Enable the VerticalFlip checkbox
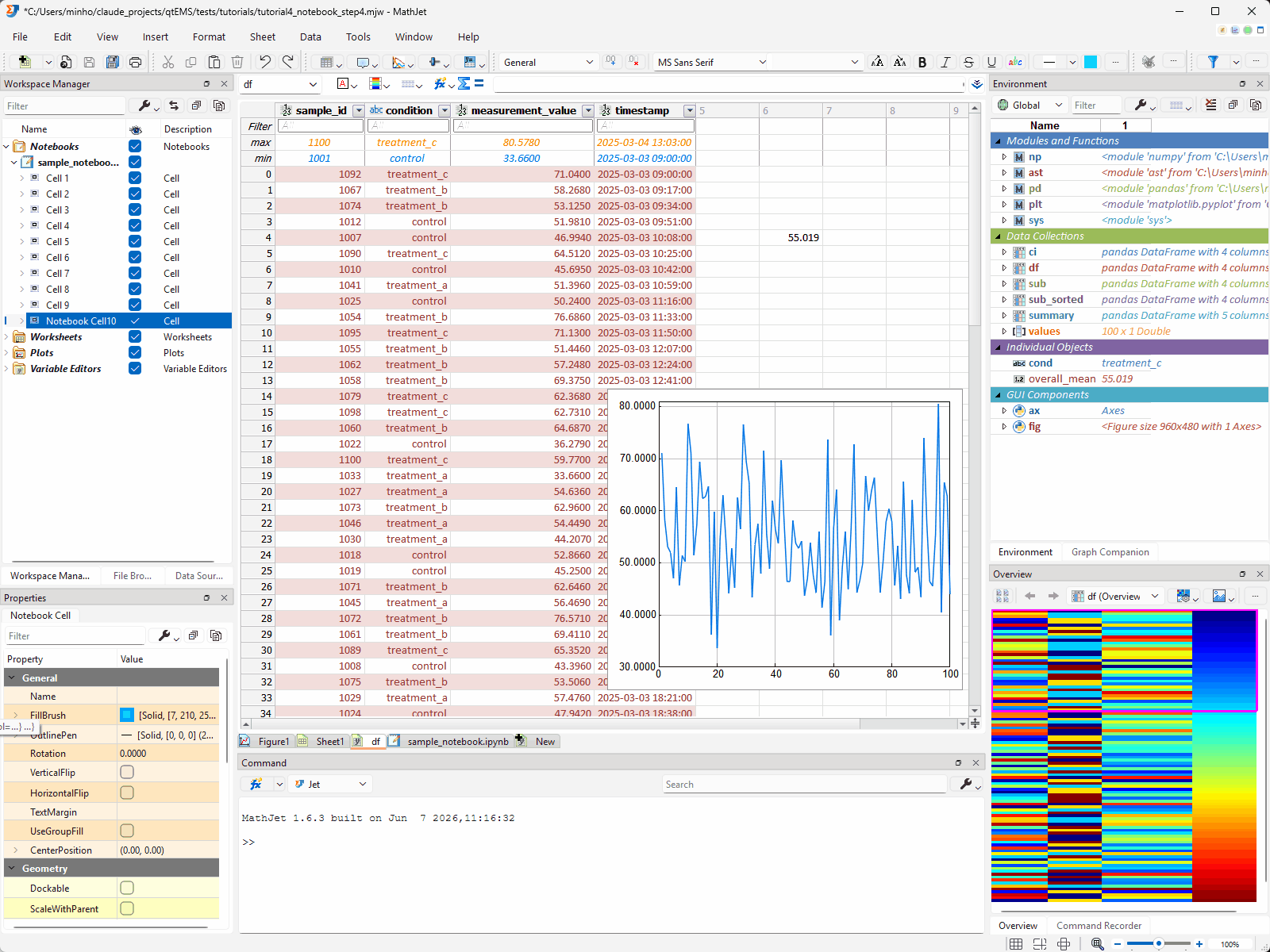The width and height of the screenshot is (1270, 952). coord(127,772)
